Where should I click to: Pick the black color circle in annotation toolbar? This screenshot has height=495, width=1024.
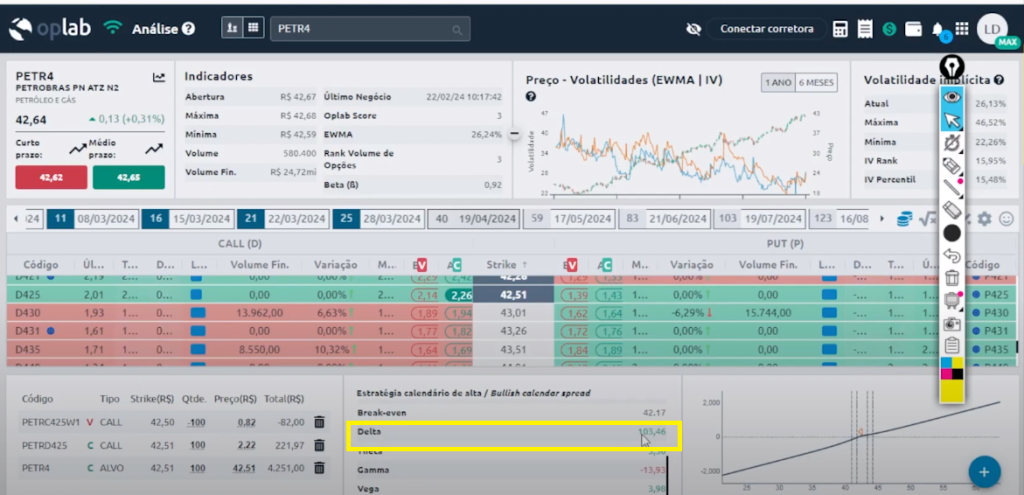point(952,233)
